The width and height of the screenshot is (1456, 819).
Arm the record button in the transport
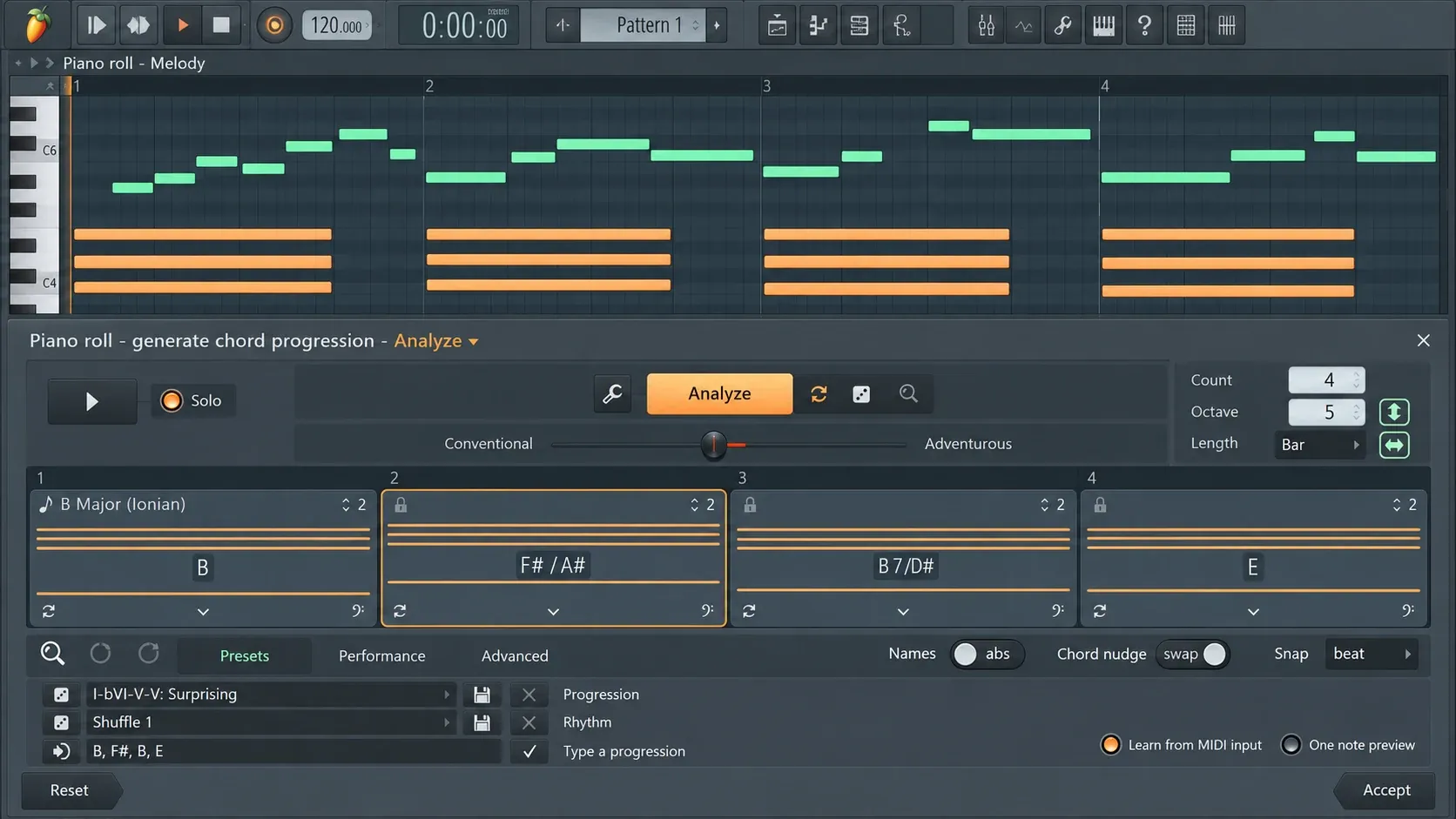tap(274, 25)
